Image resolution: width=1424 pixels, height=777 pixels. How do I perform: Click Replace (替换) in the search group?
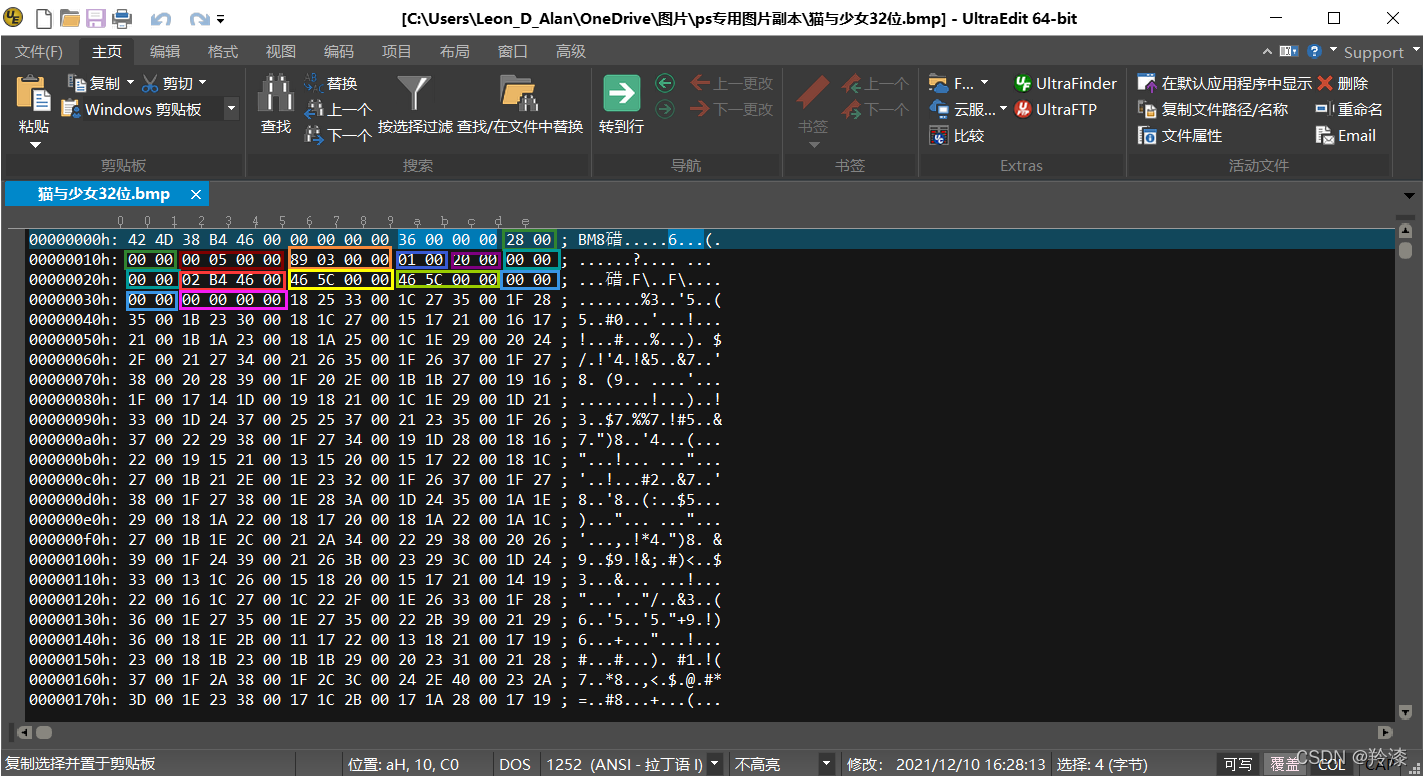[x=330, y=83]
